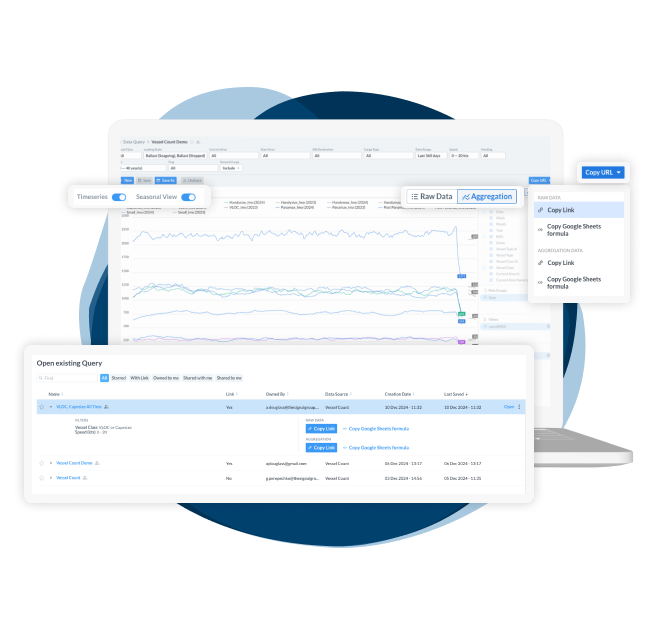Collapse the VLOC, Capesize All Time row
This screenshot has width=664, height=636.
click(x=50, y=407)
